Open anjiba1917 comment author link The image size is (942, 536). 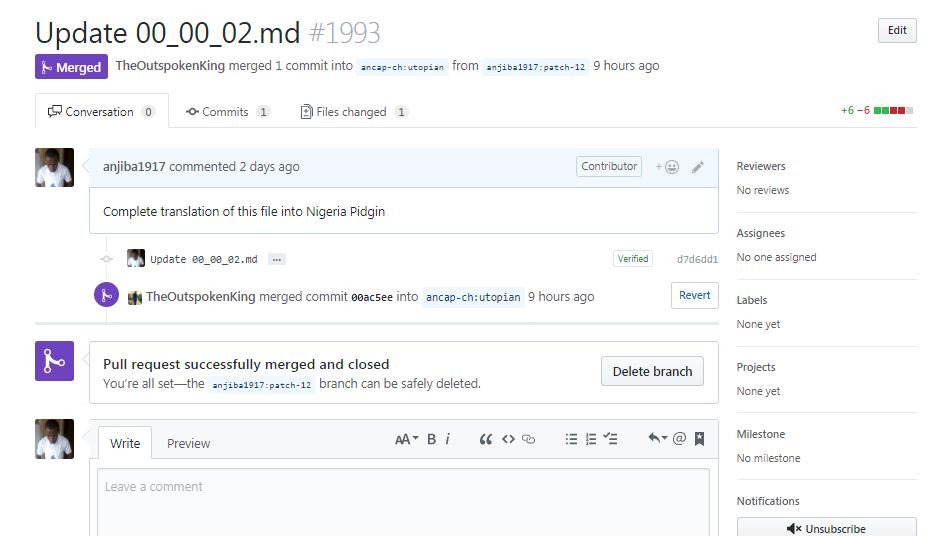click(134, 166)
